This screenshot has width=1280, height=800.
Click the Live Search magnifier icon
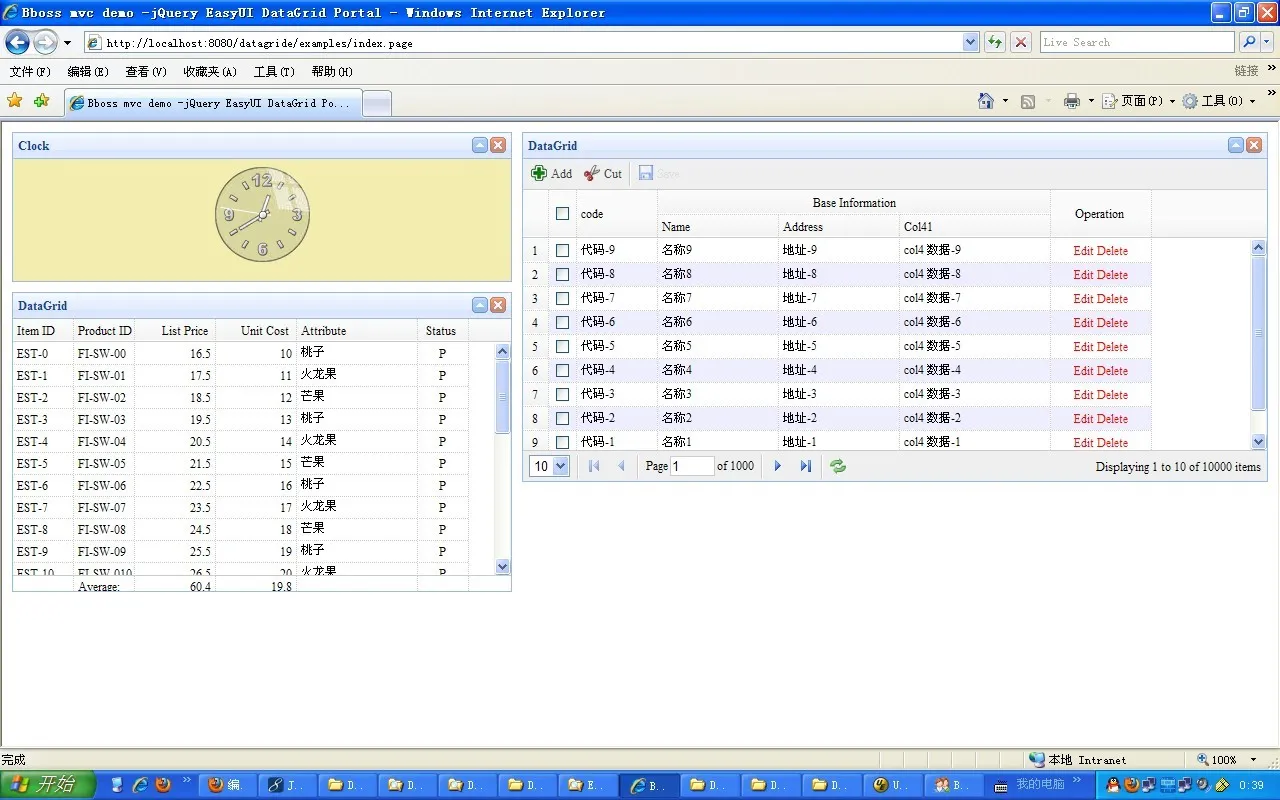[1249, 42]
